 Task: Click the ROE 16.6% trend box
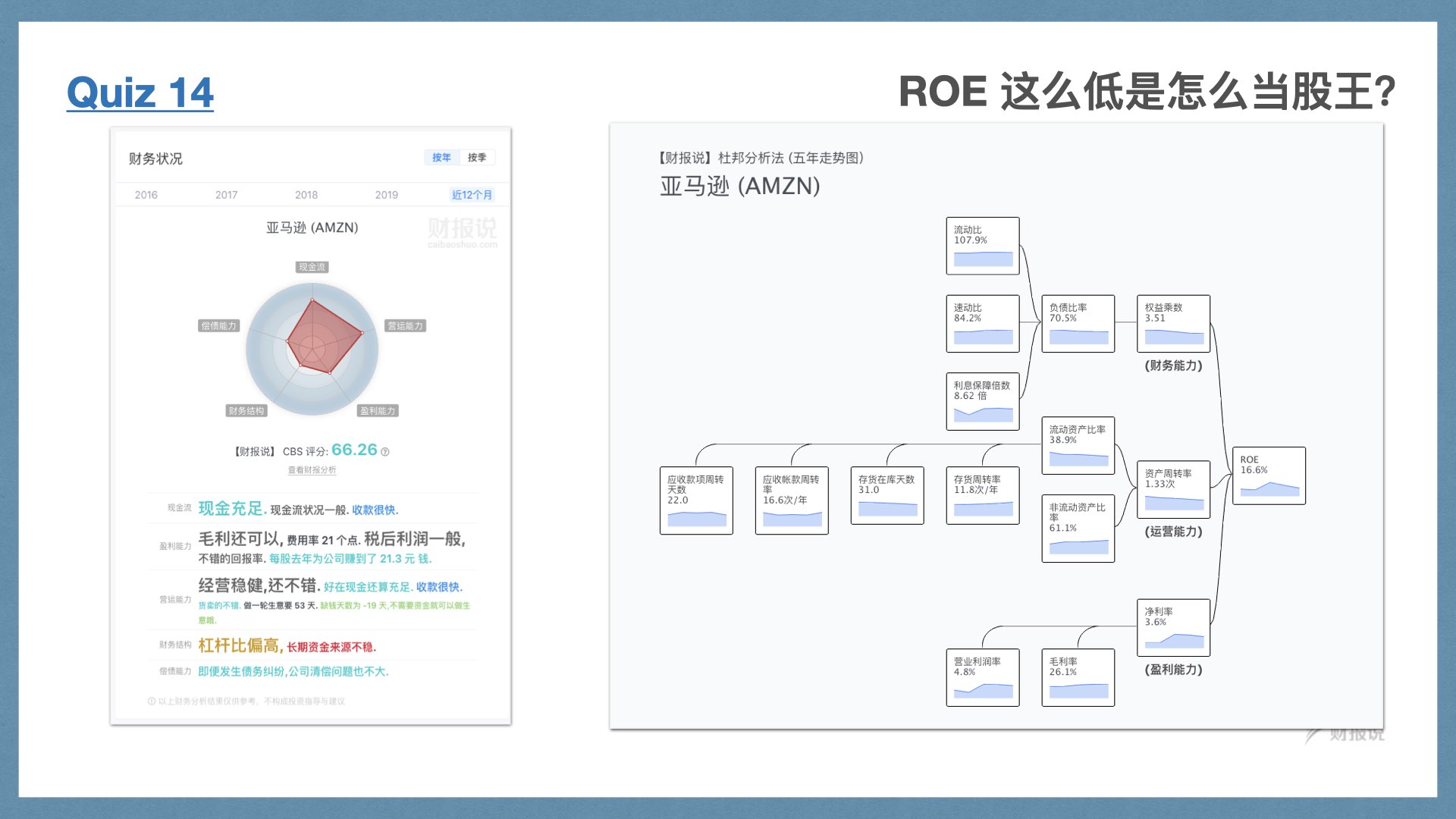coord(1269,475)
